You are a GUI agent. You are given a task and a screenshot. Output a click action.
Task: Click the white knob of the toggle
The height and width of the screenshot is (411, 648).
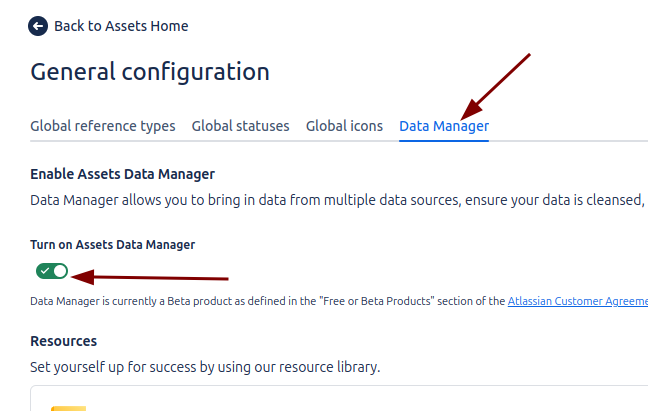[60, 271]
